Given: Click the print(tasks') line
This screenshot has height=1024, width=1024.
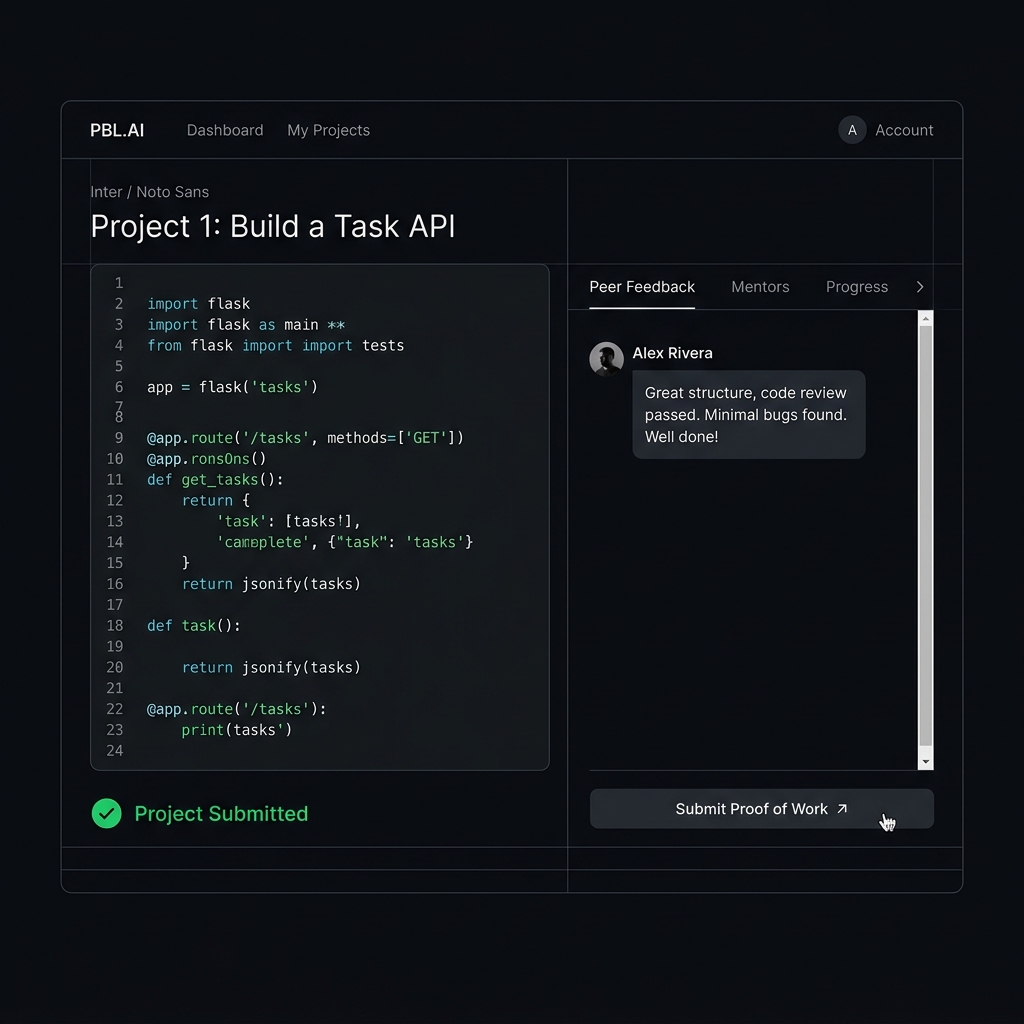Looking at the screenshot, I should [236, 730].
